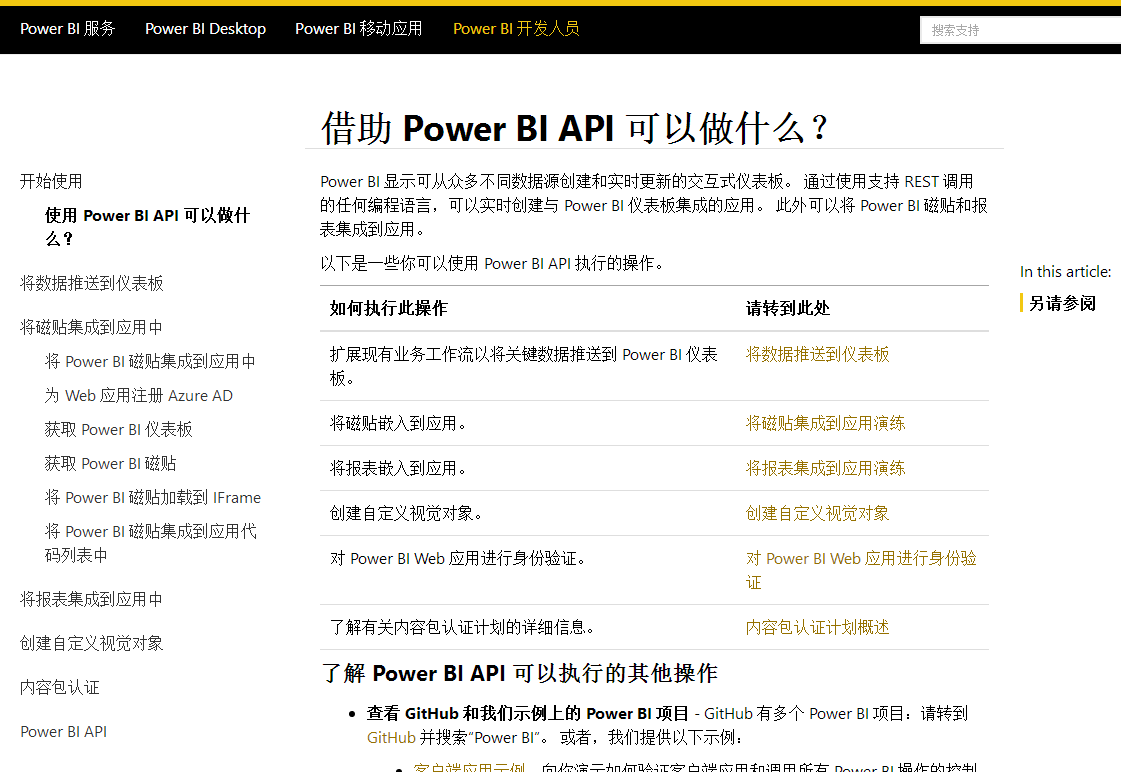
Task: Follow the 将报表集成到应用演练 link
Action: point(825,468)
